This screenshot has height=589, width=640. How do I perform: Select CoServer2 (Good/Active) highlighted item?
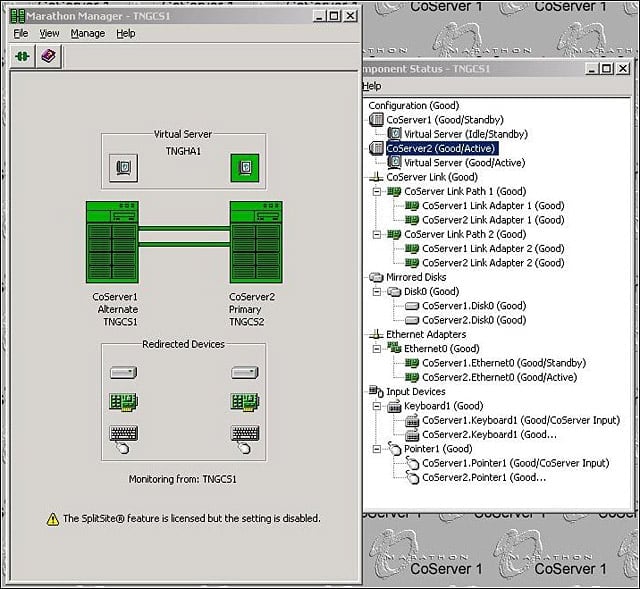441,148
